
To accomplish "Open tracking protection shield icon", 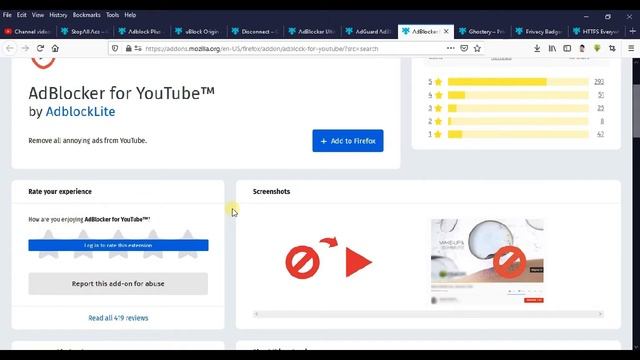I will (x=115, y=49).
